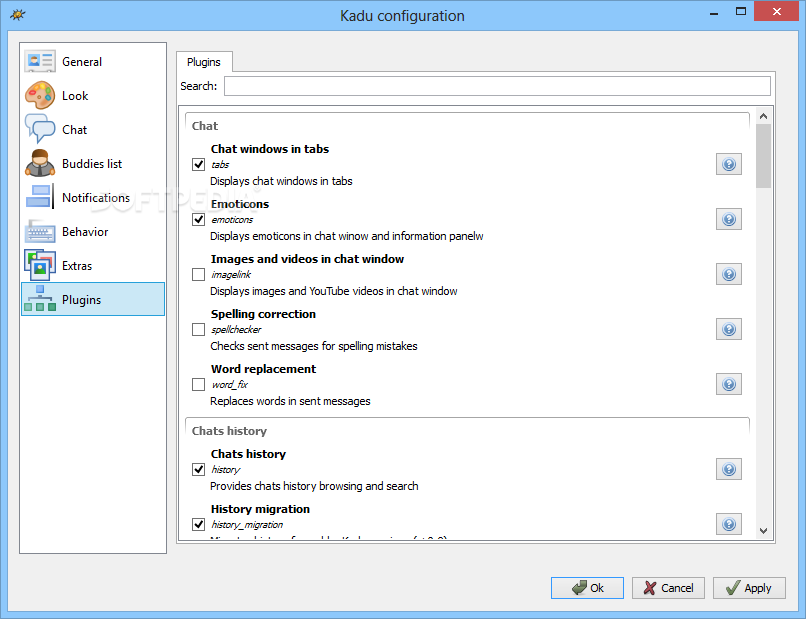Click 'Replaces words in sent messages' description

tap(290, 401)
